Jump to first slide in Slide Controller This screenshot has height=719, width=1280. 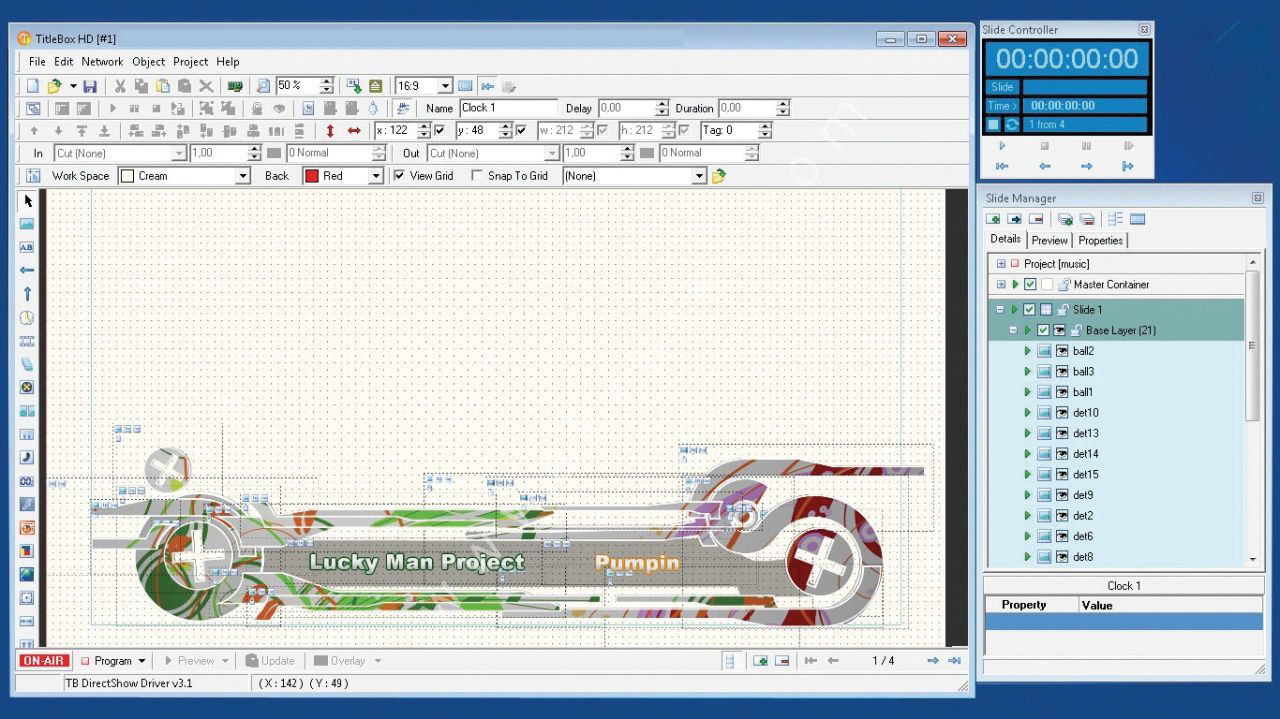click(x=1002, y=166)
